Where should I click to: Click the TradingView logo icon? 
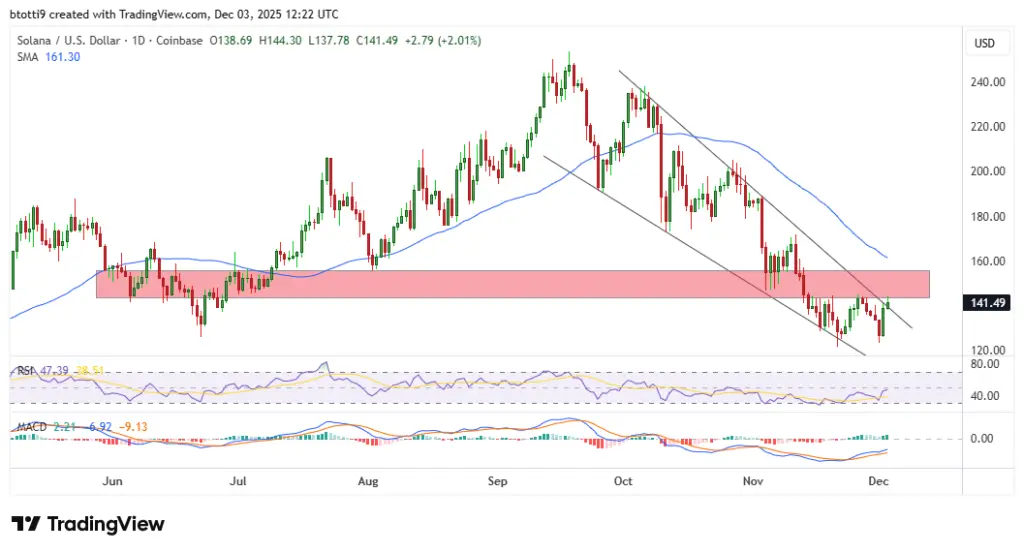pos(25,524)
